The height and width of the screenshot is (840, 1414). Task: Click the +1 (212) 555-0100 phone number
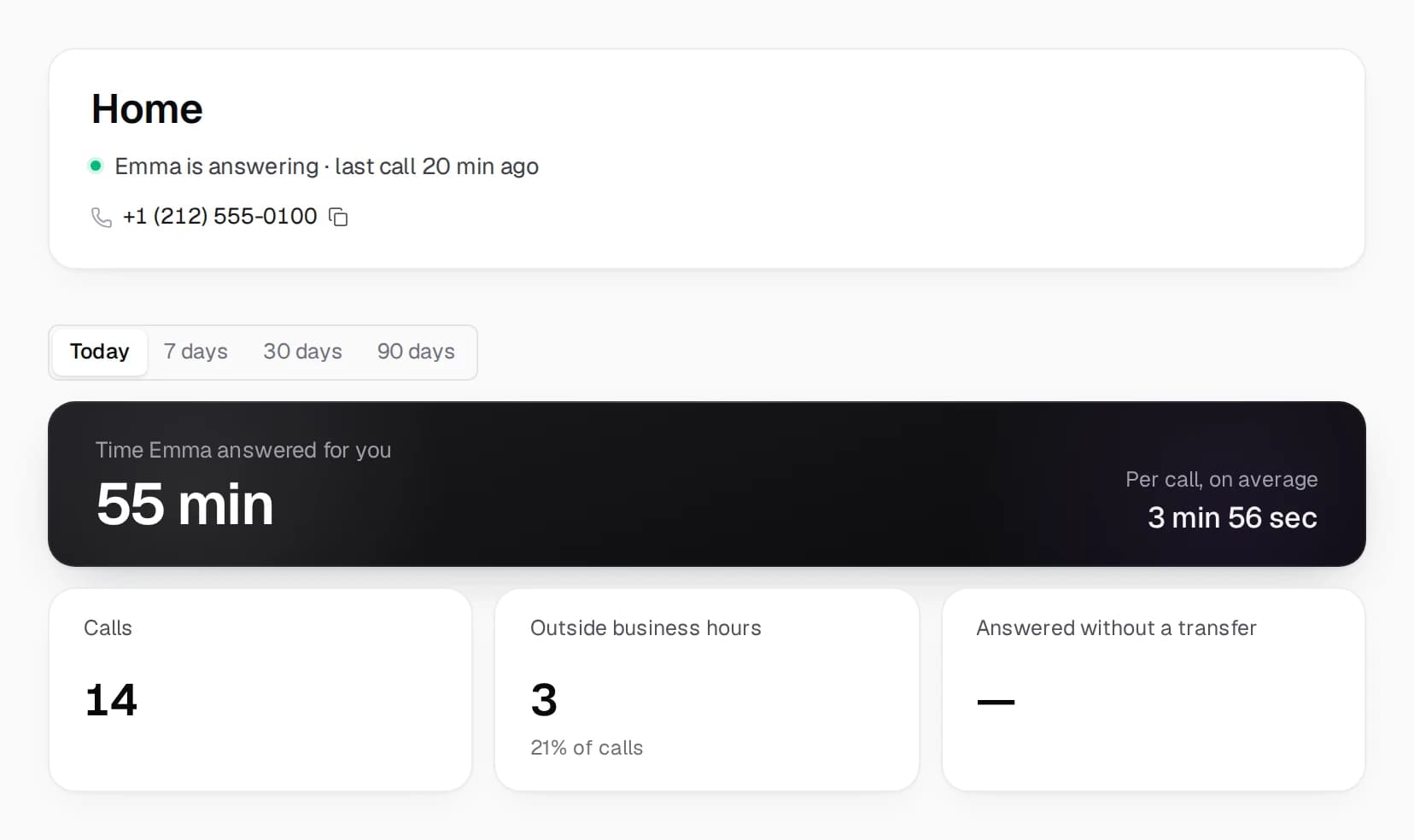click(220, 216)
